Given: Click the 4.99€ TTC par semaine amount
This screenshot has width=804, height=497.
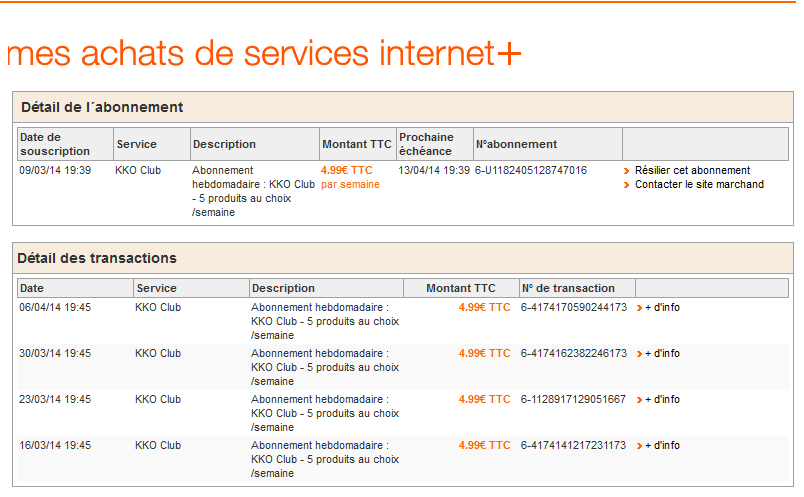Looking at the screenshot, I should coord(350,177).
